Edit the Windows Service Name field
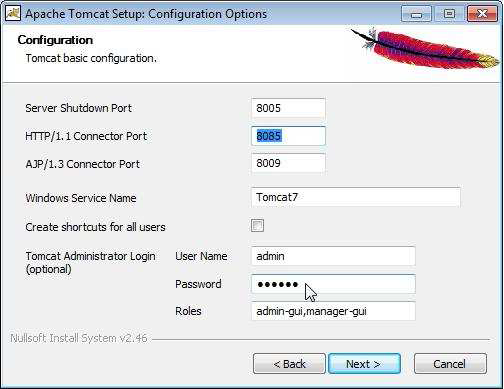The width and height of the screenshot is (504, 389). [x=356, y=197]
